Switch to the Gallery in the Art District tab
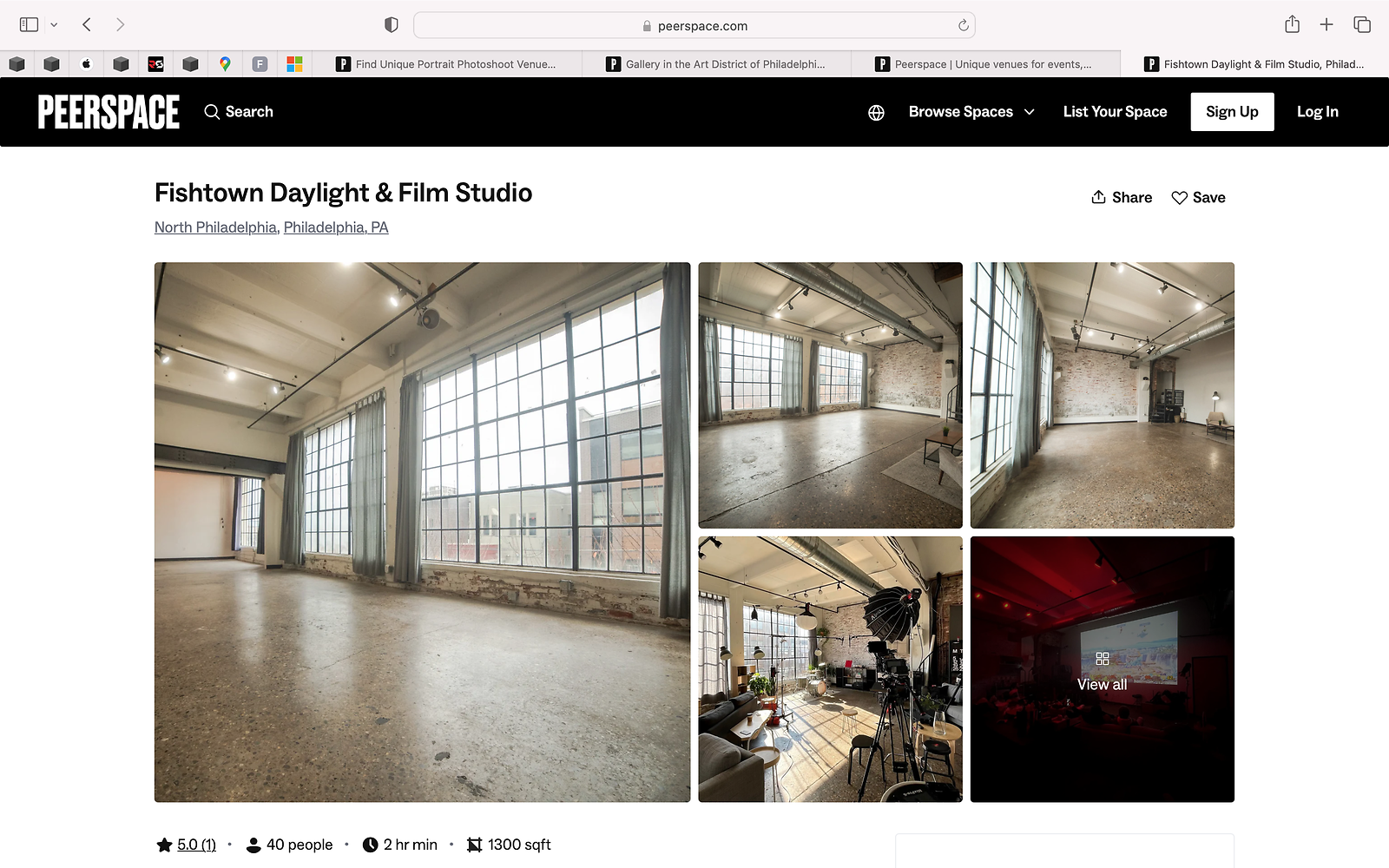 point(716,63)
